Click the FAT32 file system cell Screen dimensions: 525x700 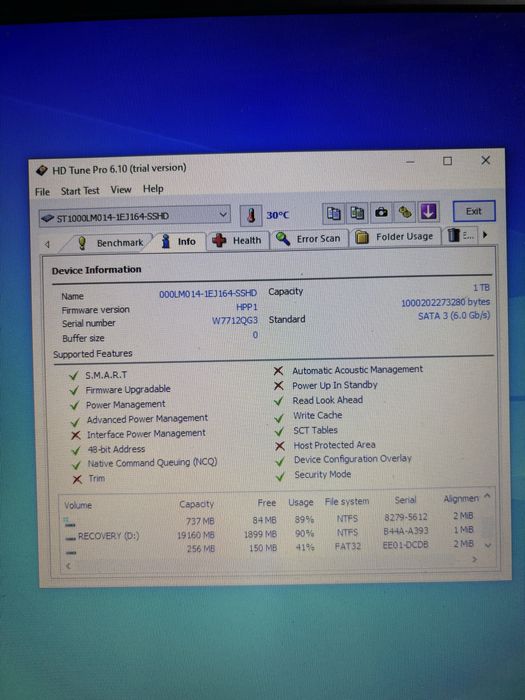pos(348,546)
